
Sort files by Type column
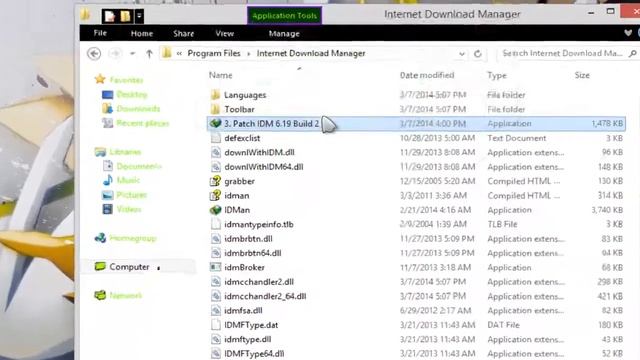(x=497, y=76)
